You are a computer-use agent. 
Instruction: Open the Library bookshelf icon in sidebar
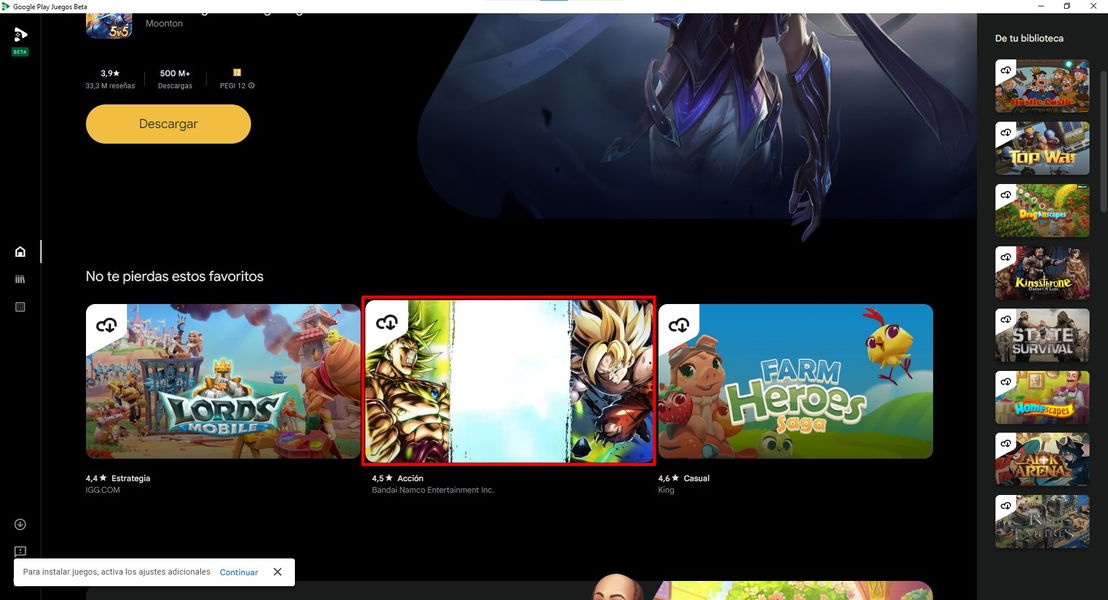click(20, 279)
